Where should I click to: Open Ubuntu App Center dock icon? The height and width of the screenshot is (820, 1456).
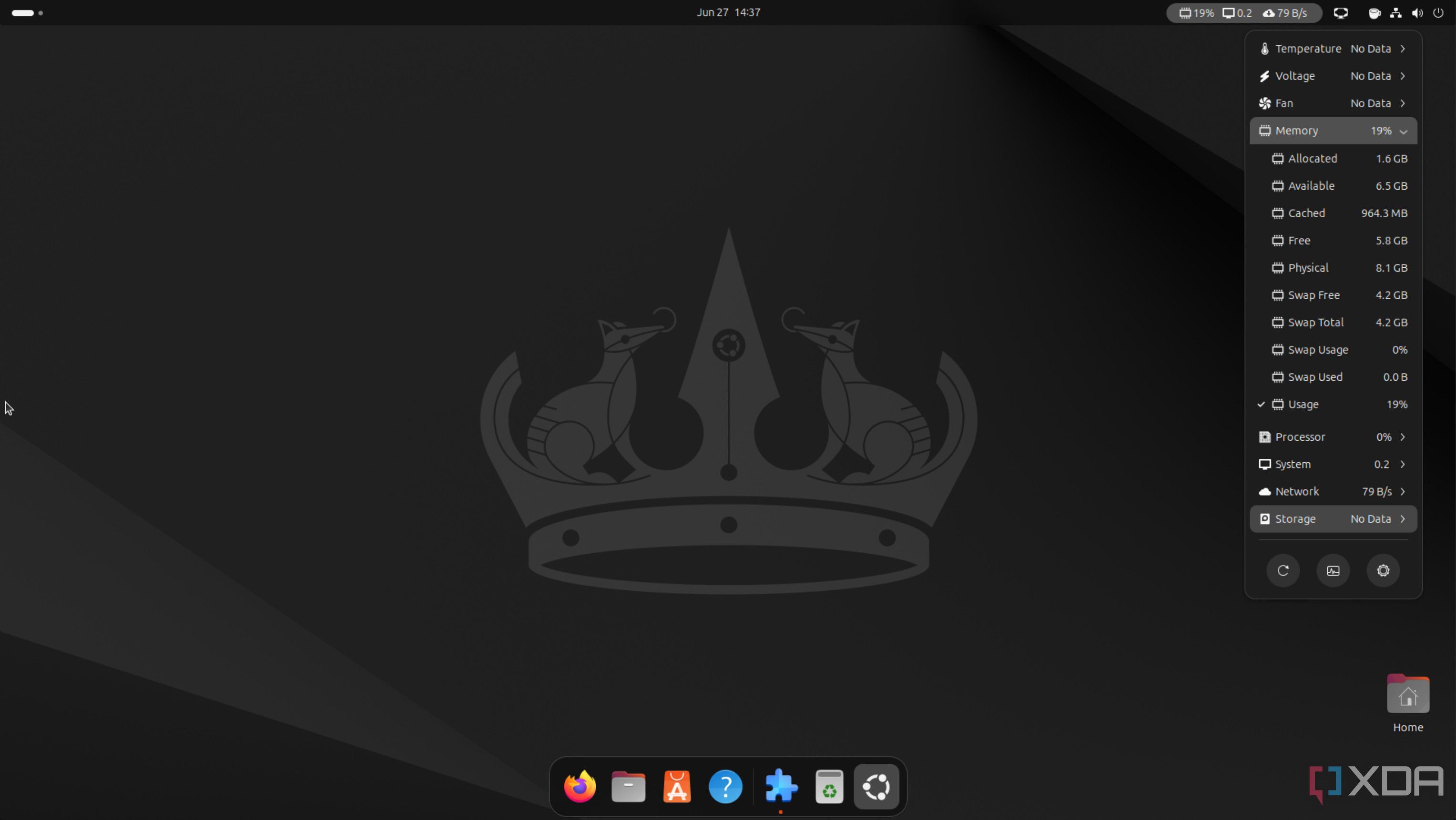coord(677,787)
